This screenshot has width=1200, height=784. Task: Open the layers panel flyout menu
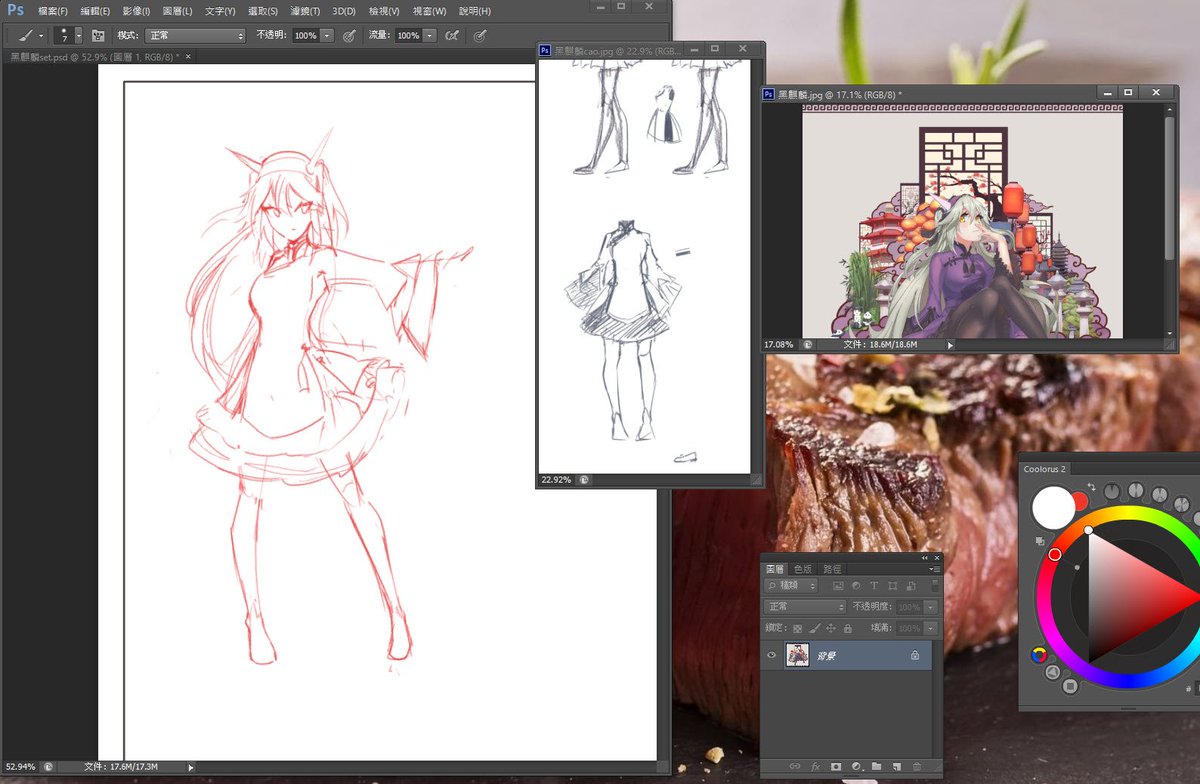tap(935, 569)
